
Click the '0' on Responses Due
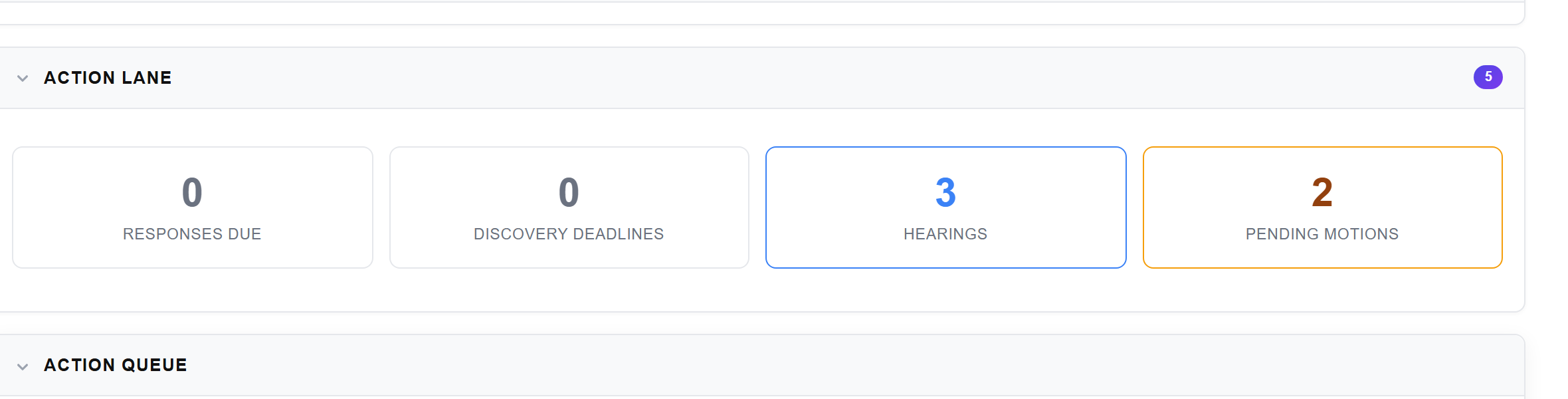(x=192, y=193)
